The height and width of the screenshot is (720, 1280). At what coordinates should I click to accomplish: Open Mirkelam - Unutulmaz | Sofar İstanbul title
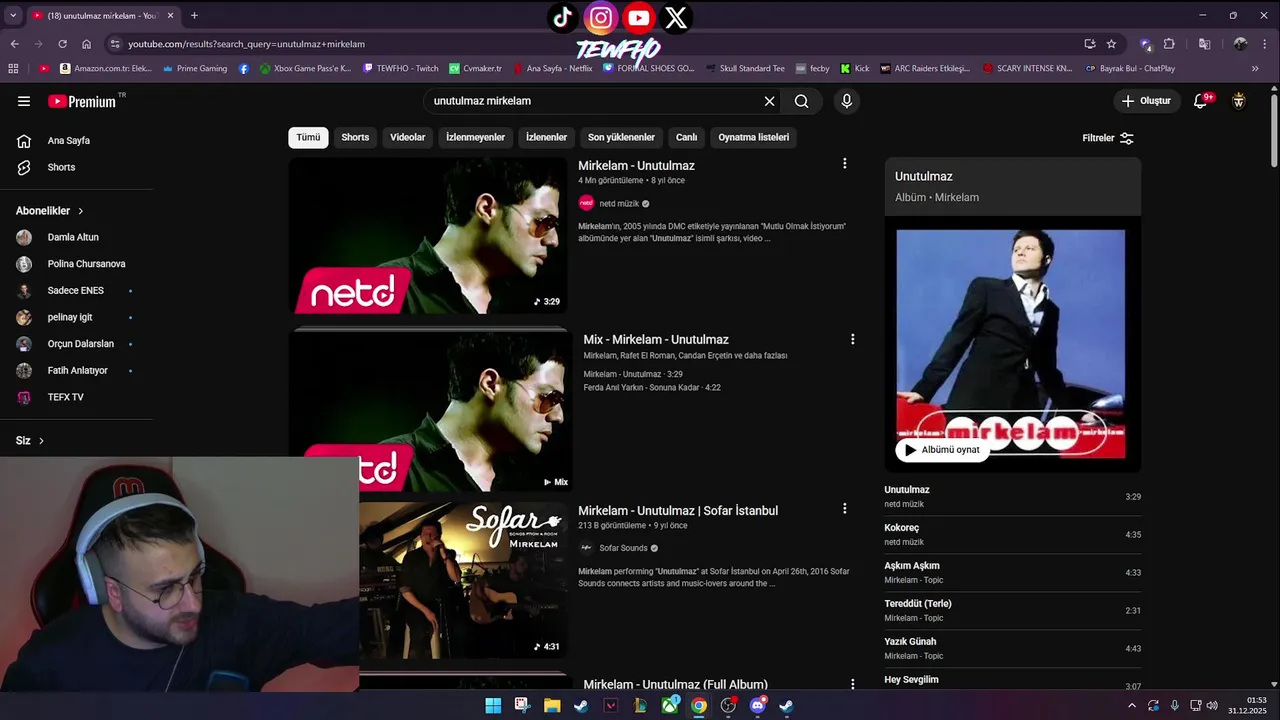click(678, 510)
